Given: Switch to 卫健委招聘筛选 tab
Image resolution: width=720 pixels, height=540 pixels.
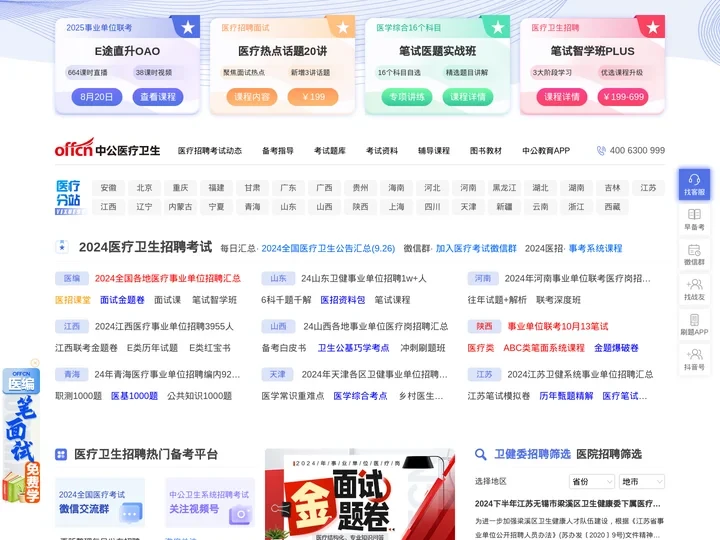Looking at the screenshot, I should [x=532, y=455].
